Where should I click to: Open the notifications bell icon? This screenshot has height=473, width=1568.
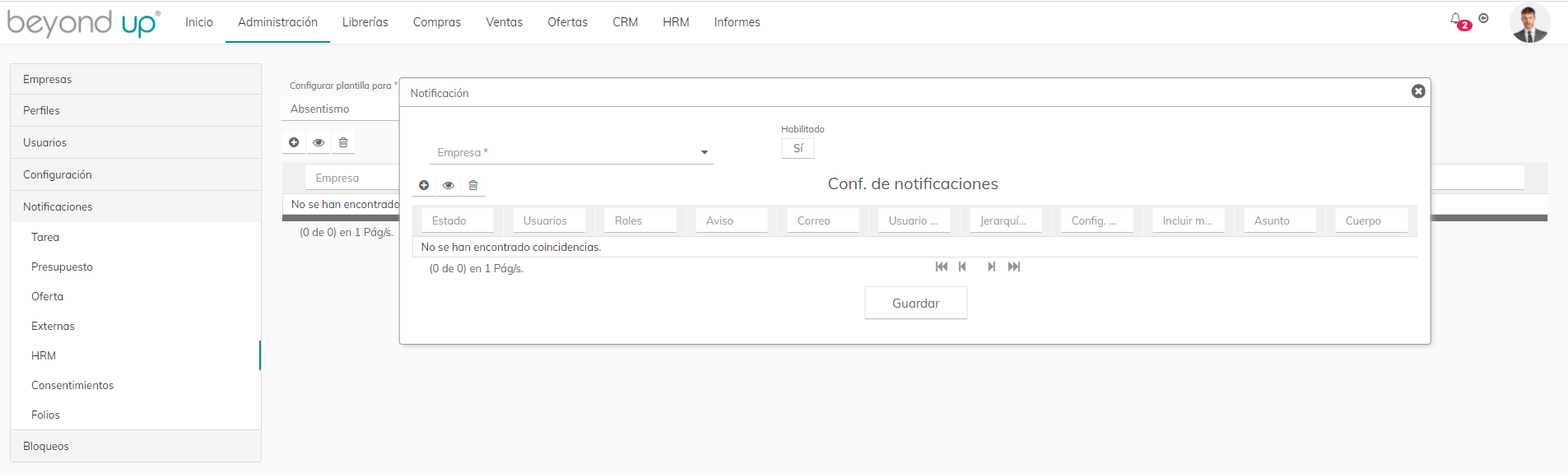[x=1456, y=20]
